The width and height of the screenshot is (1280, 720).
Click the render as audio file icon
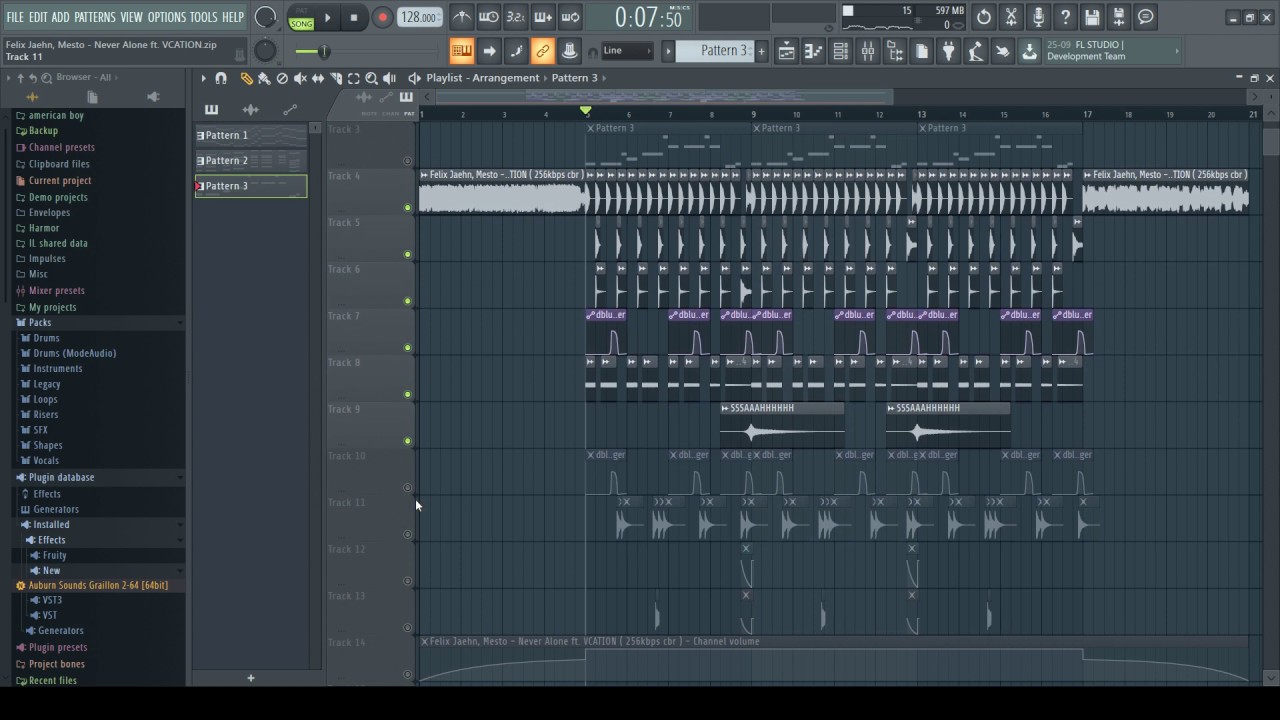(x=1119, y=17)
